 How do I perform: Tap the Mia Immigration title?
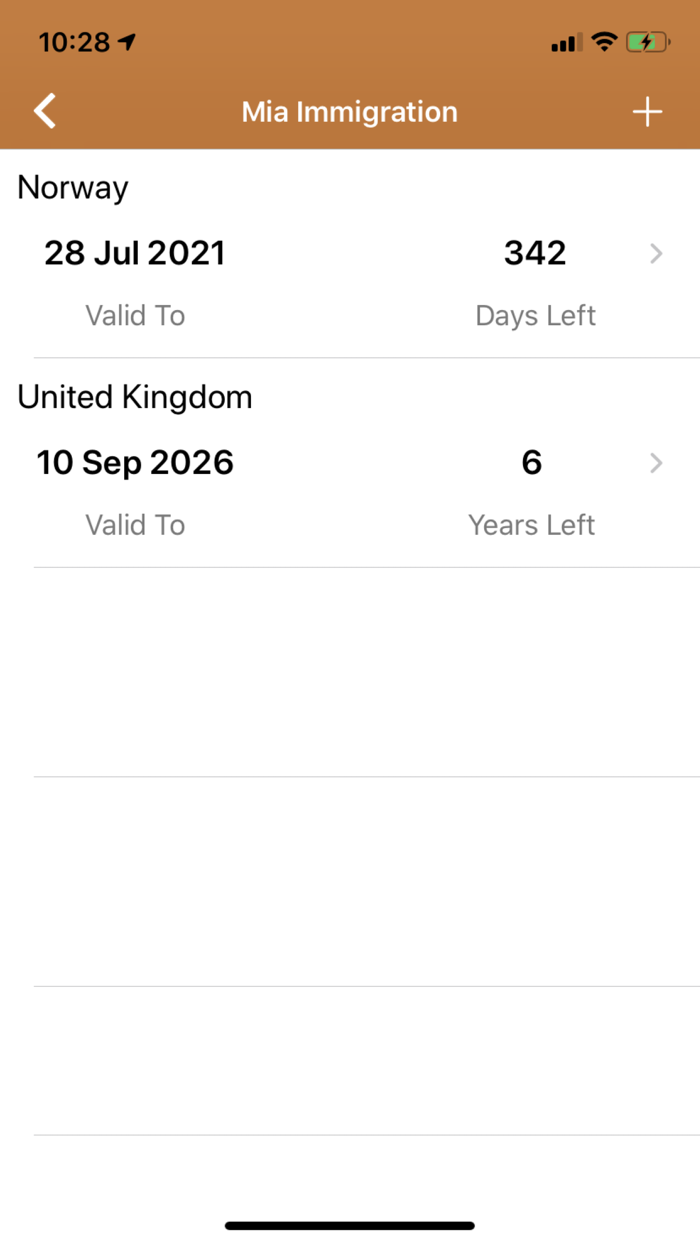point(350,112)
